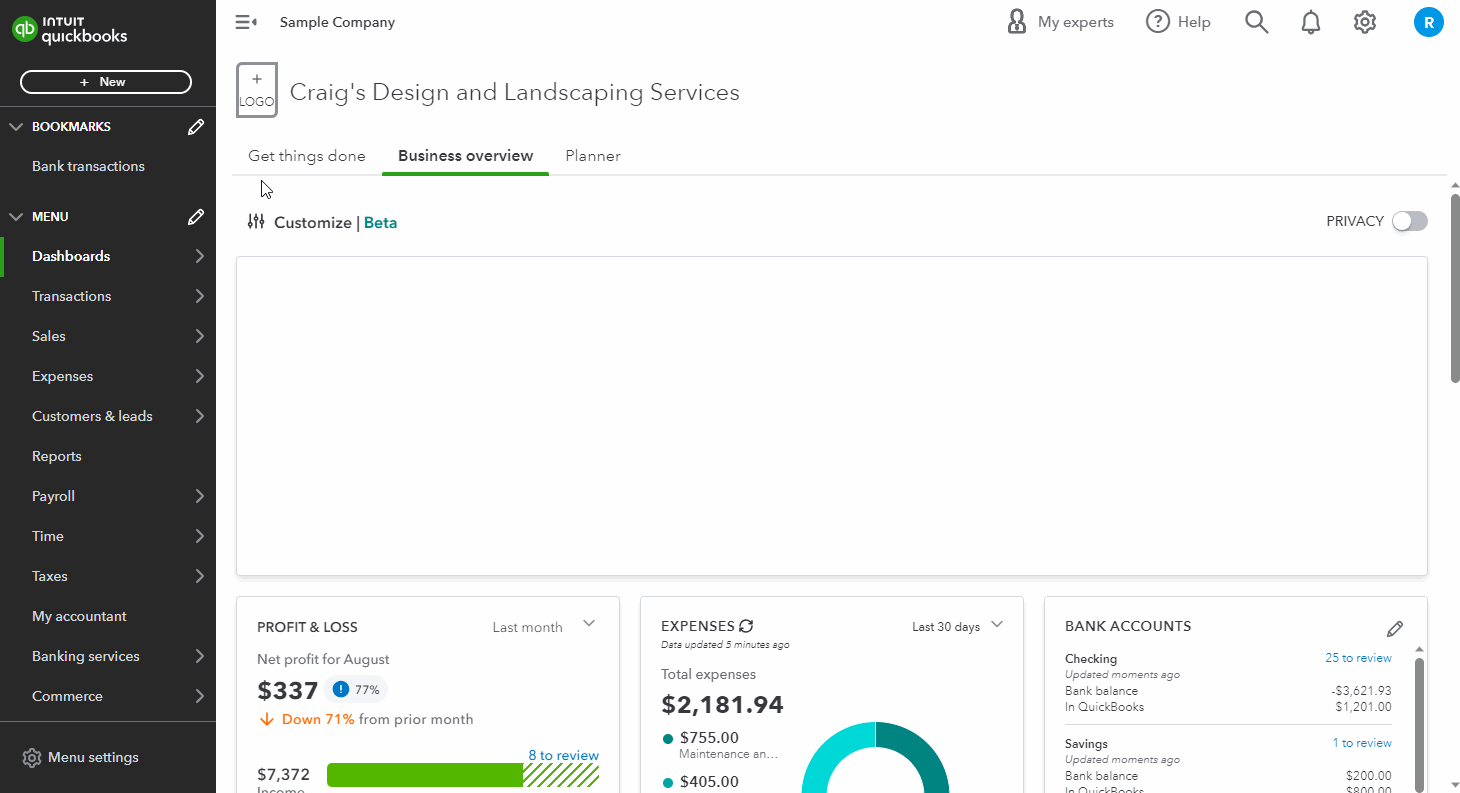Click the notifications bell icon
The width and height of the screenshot is (1460, 793).
pyautogui.click(x=1310, y=22)
